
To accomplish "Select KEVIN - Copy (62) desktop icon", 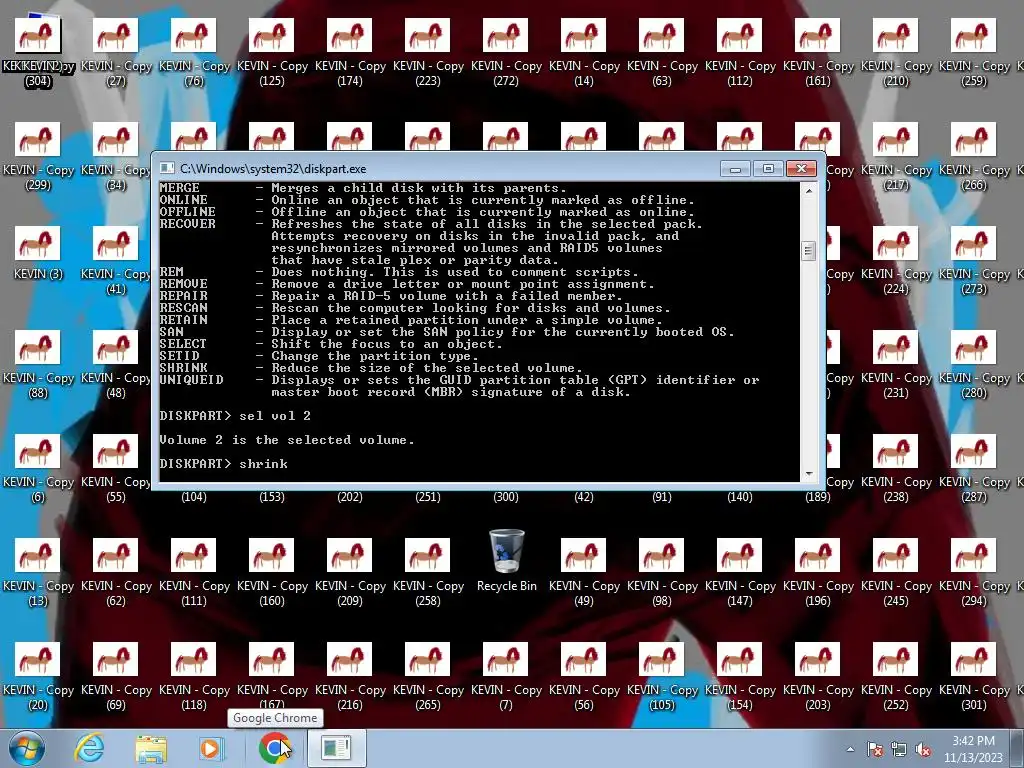I will (x=116, y=573).
